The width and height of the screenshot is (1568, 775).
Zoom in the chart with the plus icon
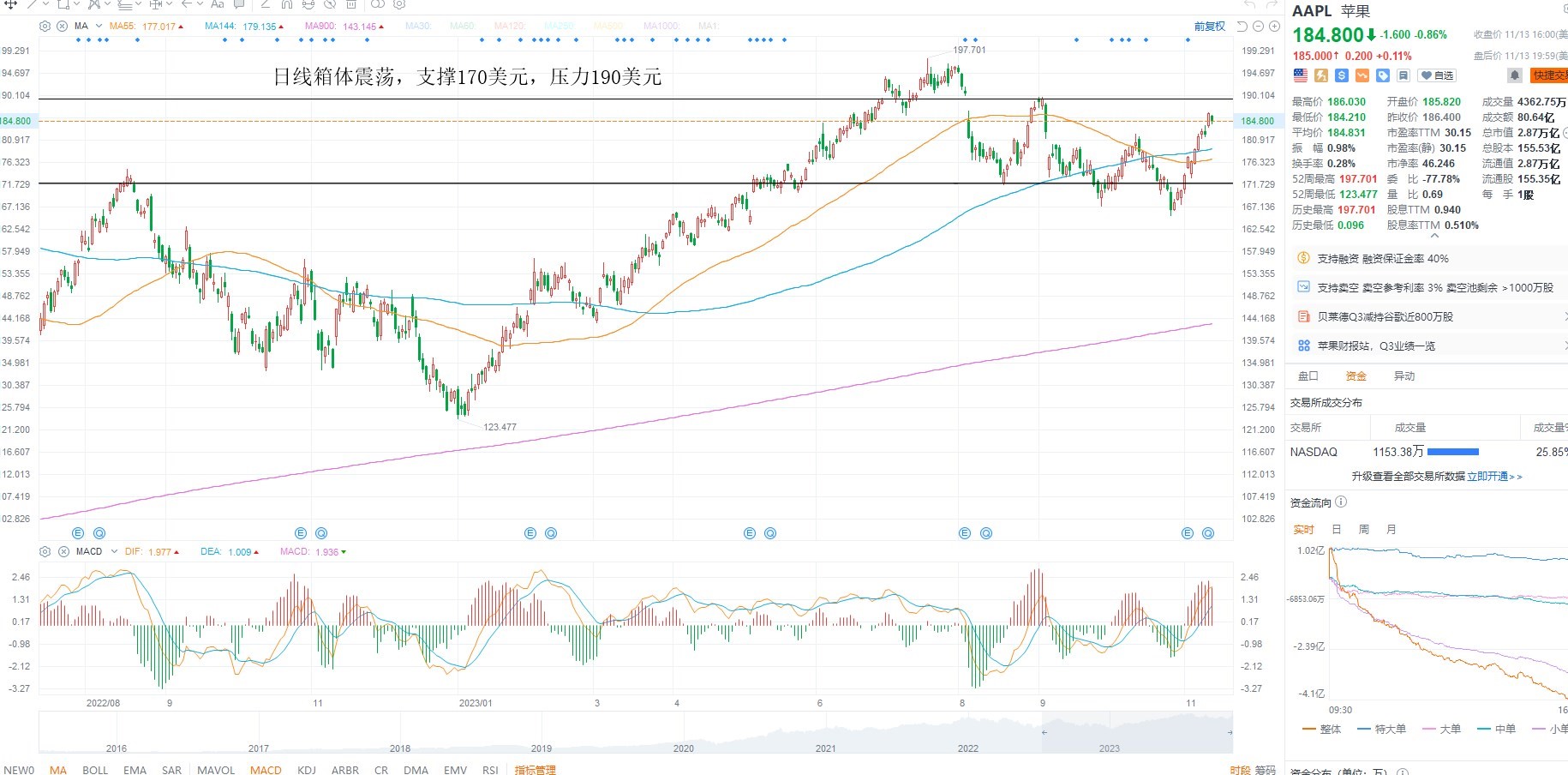coord(1274,27)
